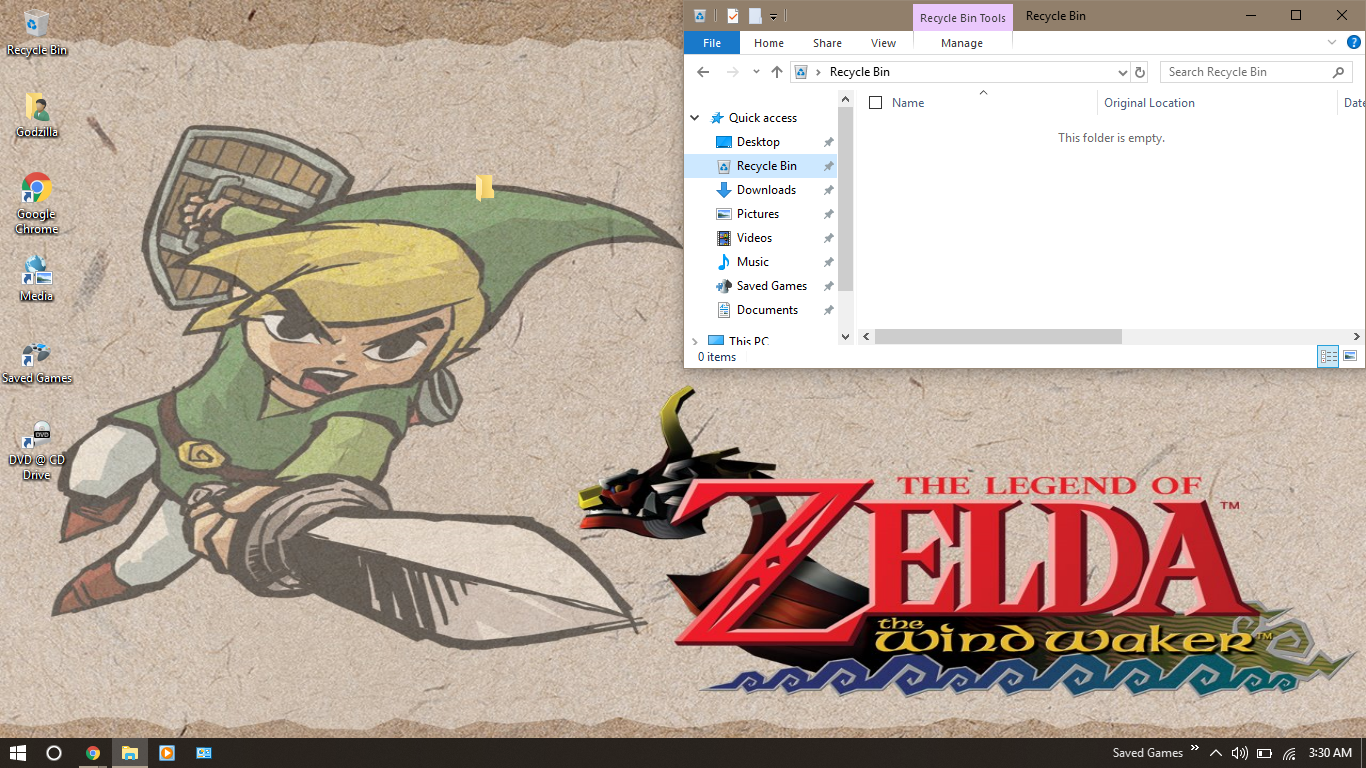Click the Recycle Bin Tools contextual tab
This screenshot has height=768, width=1366.
[x=963, y=17]
